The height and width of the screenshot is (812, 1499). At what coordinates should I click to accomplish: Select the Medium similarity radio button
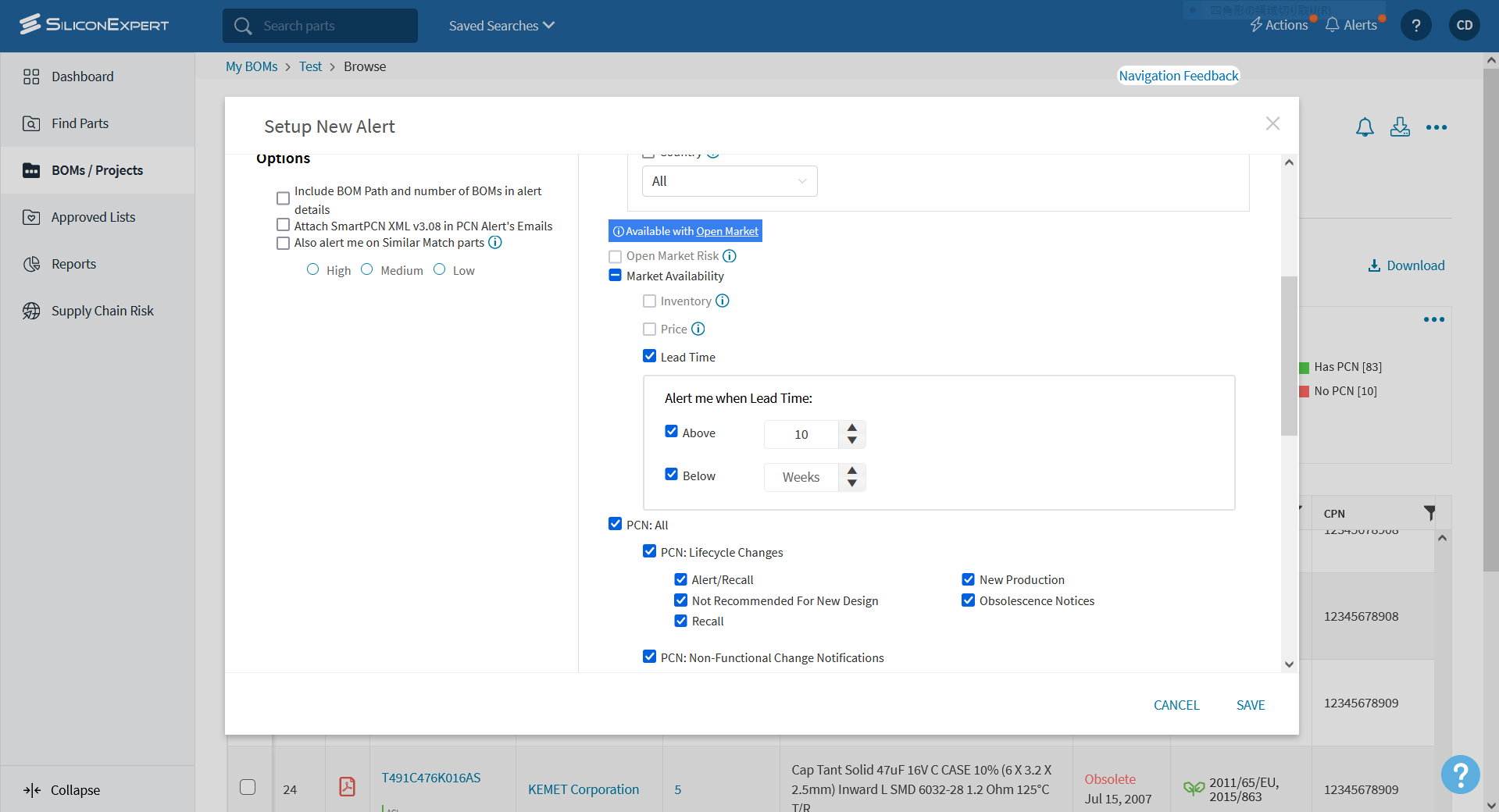coord(367,269)
